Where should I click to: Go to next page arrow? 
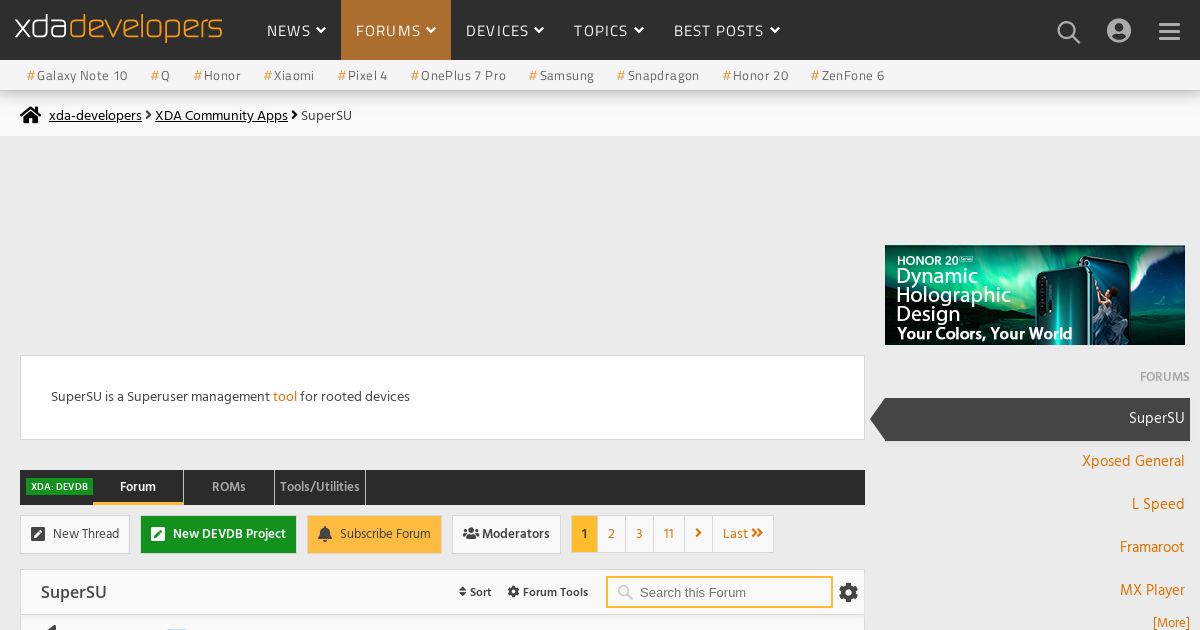tap(698, 534)
